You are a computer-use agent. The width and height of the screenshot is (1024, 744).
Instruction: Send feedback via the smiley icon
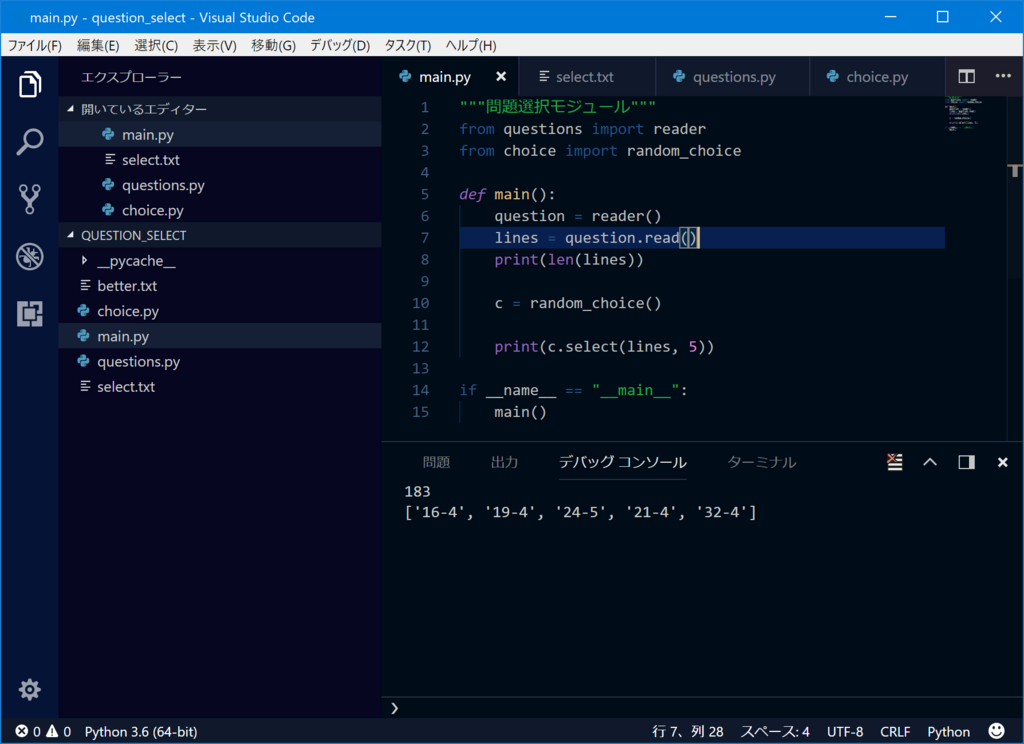[x=997, y=731]
